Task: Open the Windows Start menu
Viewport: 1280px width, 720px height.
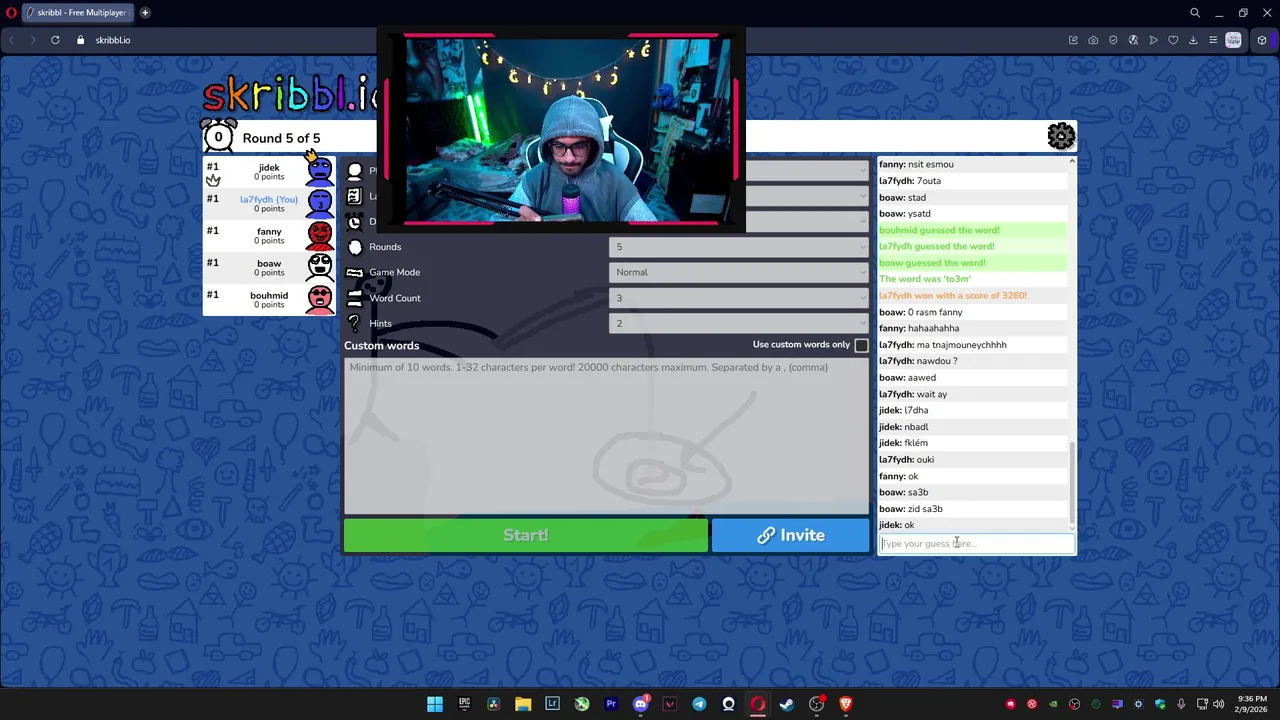Action: click(435, 704)
